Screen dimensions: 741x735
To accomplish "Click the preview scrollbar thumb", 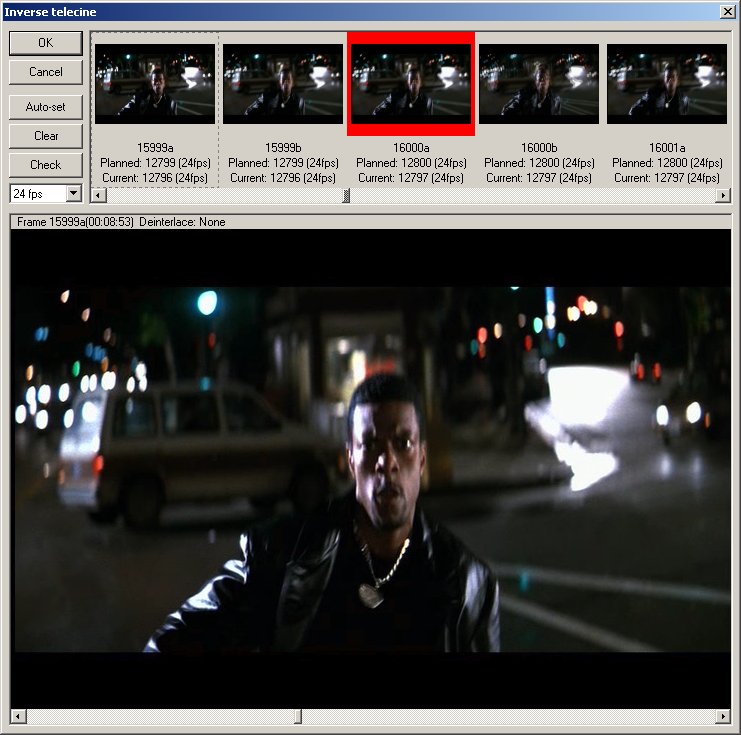I will pos(298,717).
